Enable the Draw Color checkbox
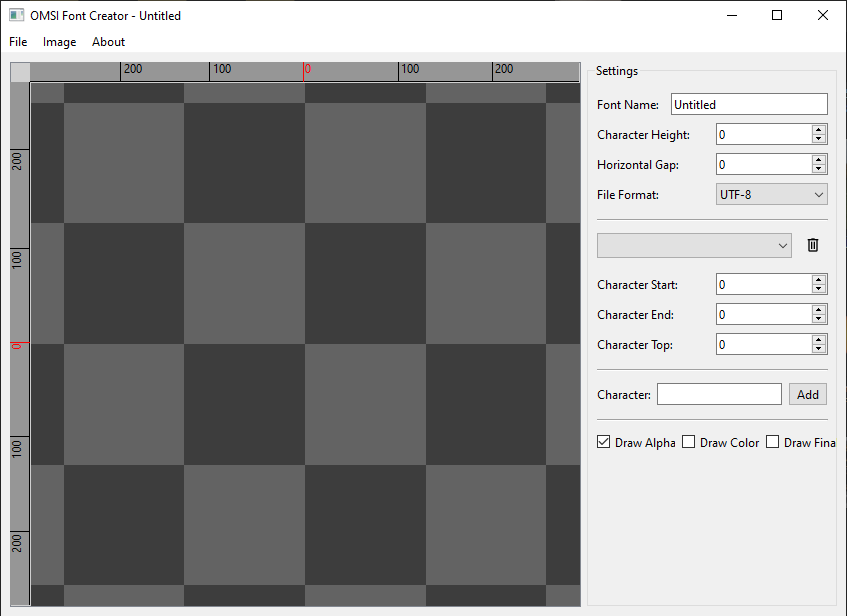The width and height of the screenshot is (847, 616). tap(689, 442)
